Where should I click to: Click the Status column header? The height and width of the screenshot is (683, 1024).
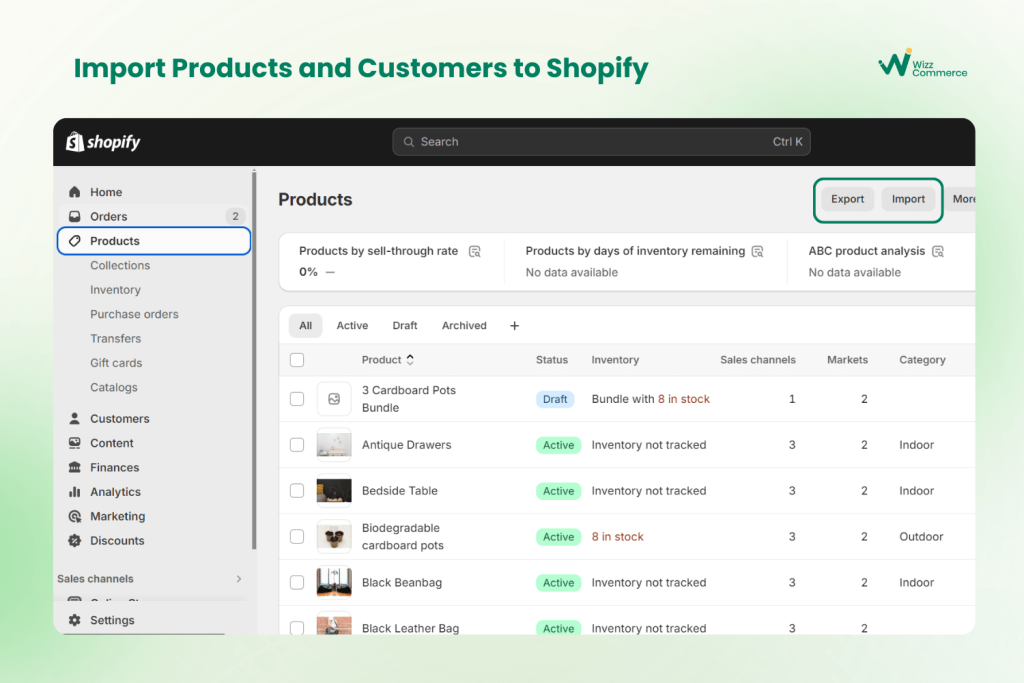(x=552, y=360)
